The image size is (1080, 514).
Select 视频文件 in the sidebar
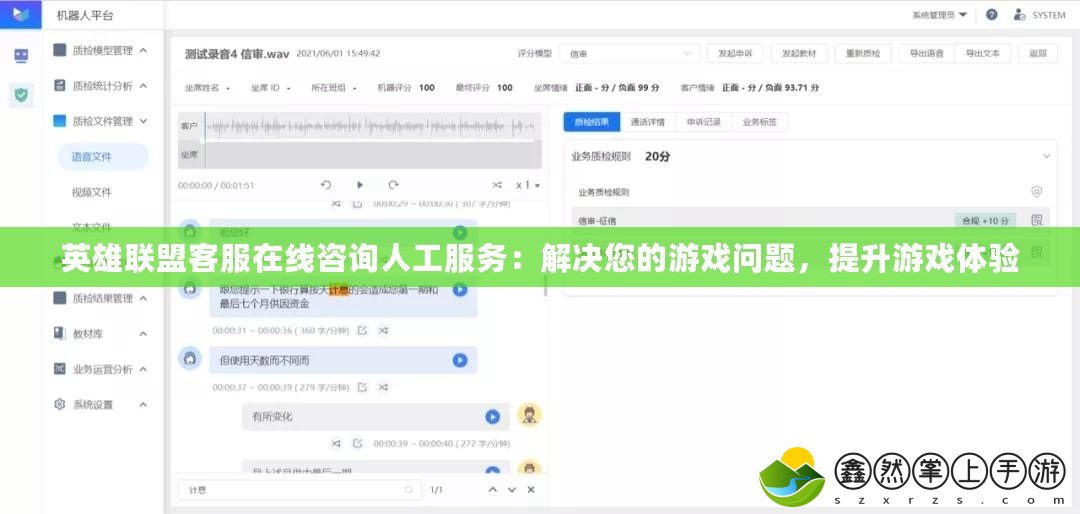(92, 192)
